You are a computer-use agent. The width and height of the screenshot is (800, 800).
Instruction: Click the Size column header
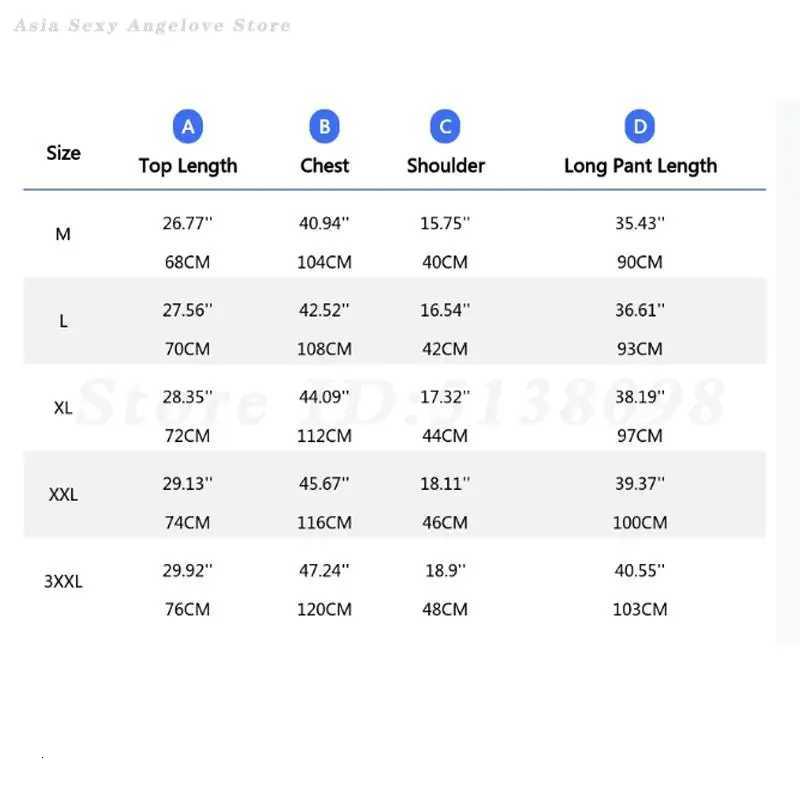coord(63,153)
